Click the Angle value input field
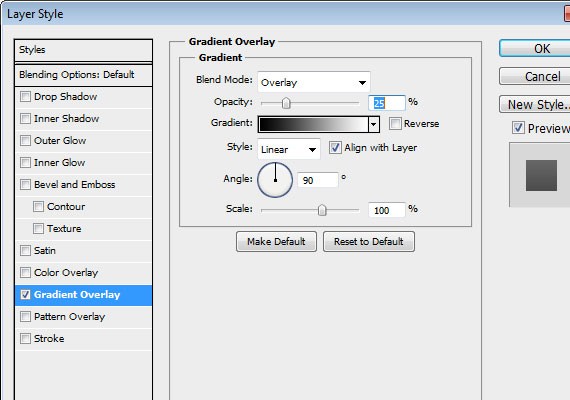The height and width of the screenshot is (400, 570). (318, 180)
